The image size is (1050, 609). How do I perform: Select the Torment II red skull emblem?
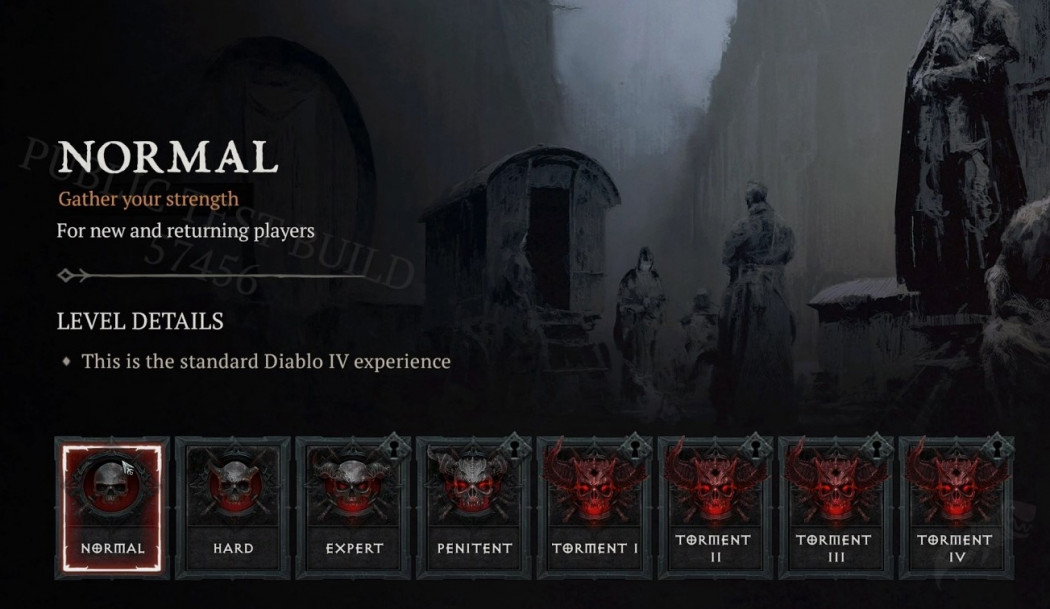pyautogui.click(x=714, y=482)
